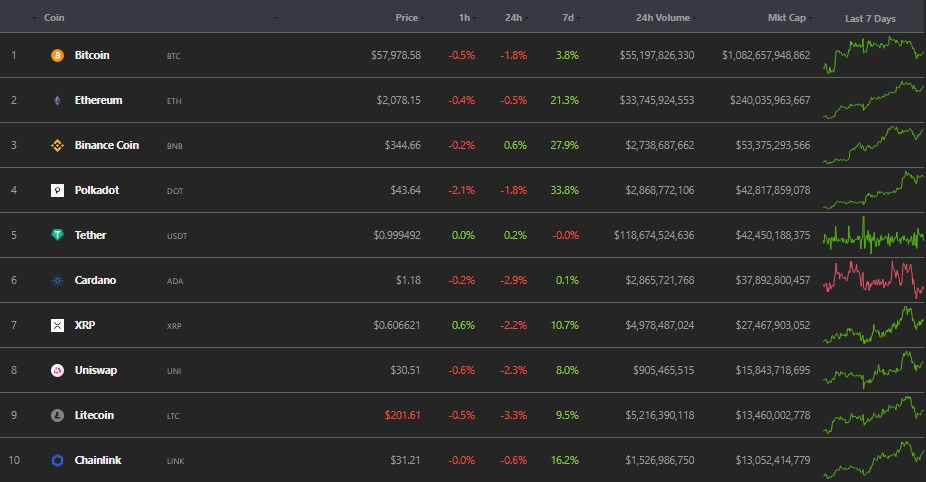Open the Chainlink name link
Viewport: 926px width, 482px height.
pos(96,460)
